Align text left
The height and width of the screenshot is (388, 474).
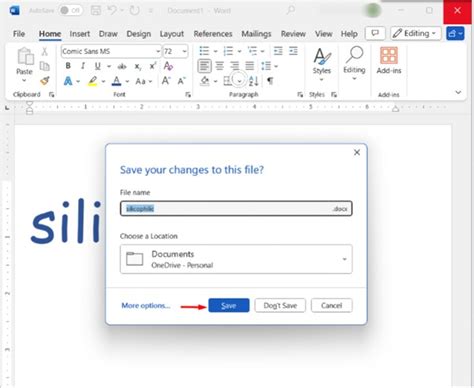(x=204, y=66)
